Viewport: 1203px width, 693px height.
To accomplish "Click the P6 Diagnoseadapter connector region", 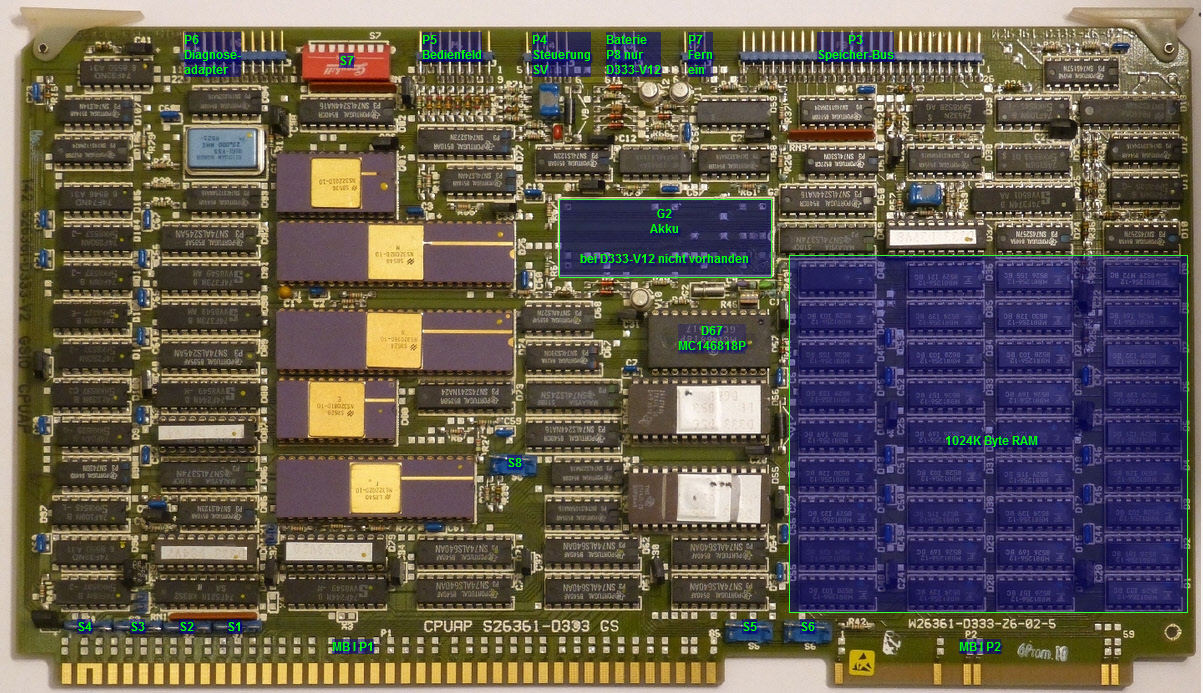I will 211,54.
